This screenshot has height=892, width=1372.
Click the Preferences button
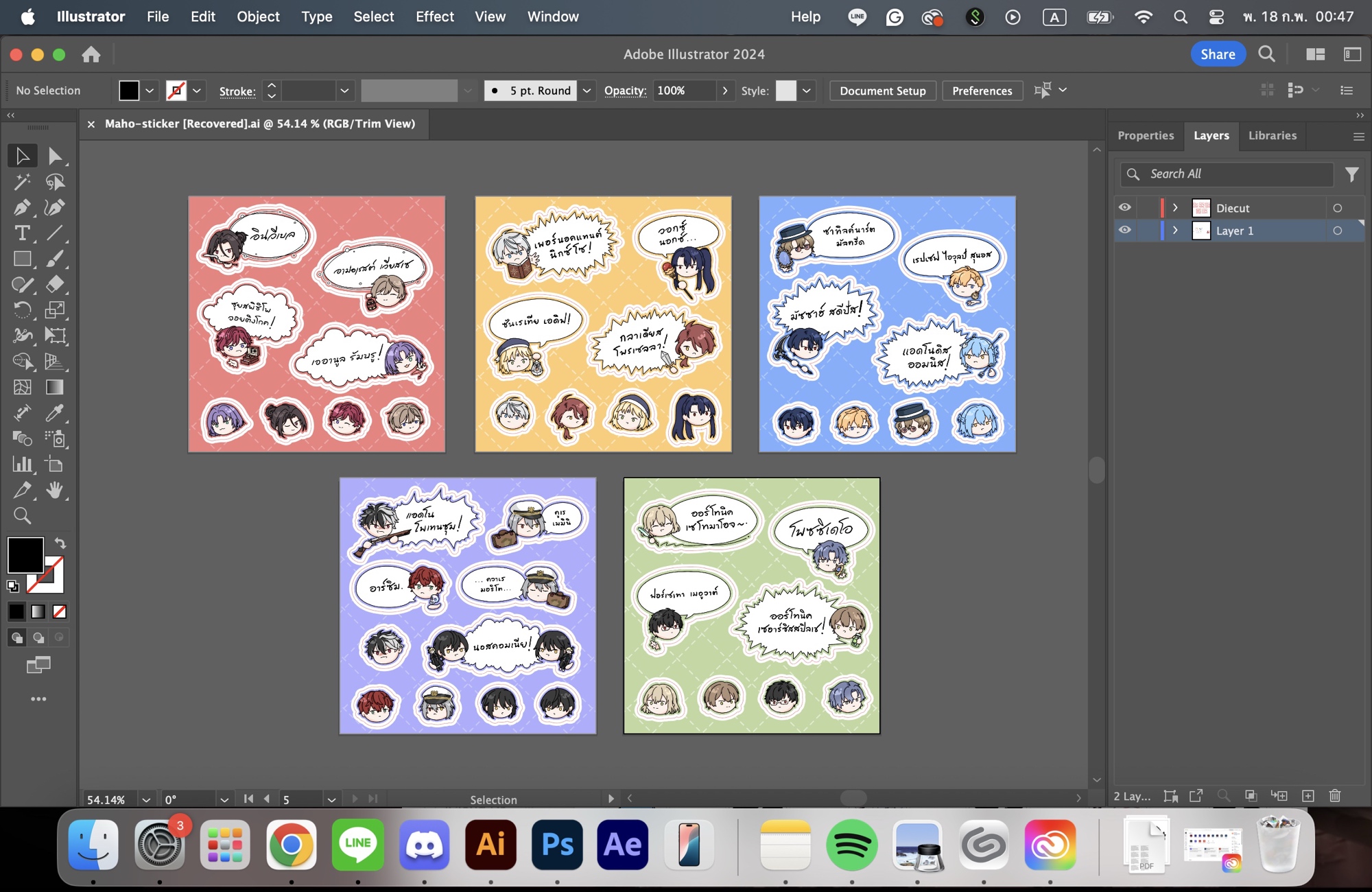coord(982,91)
